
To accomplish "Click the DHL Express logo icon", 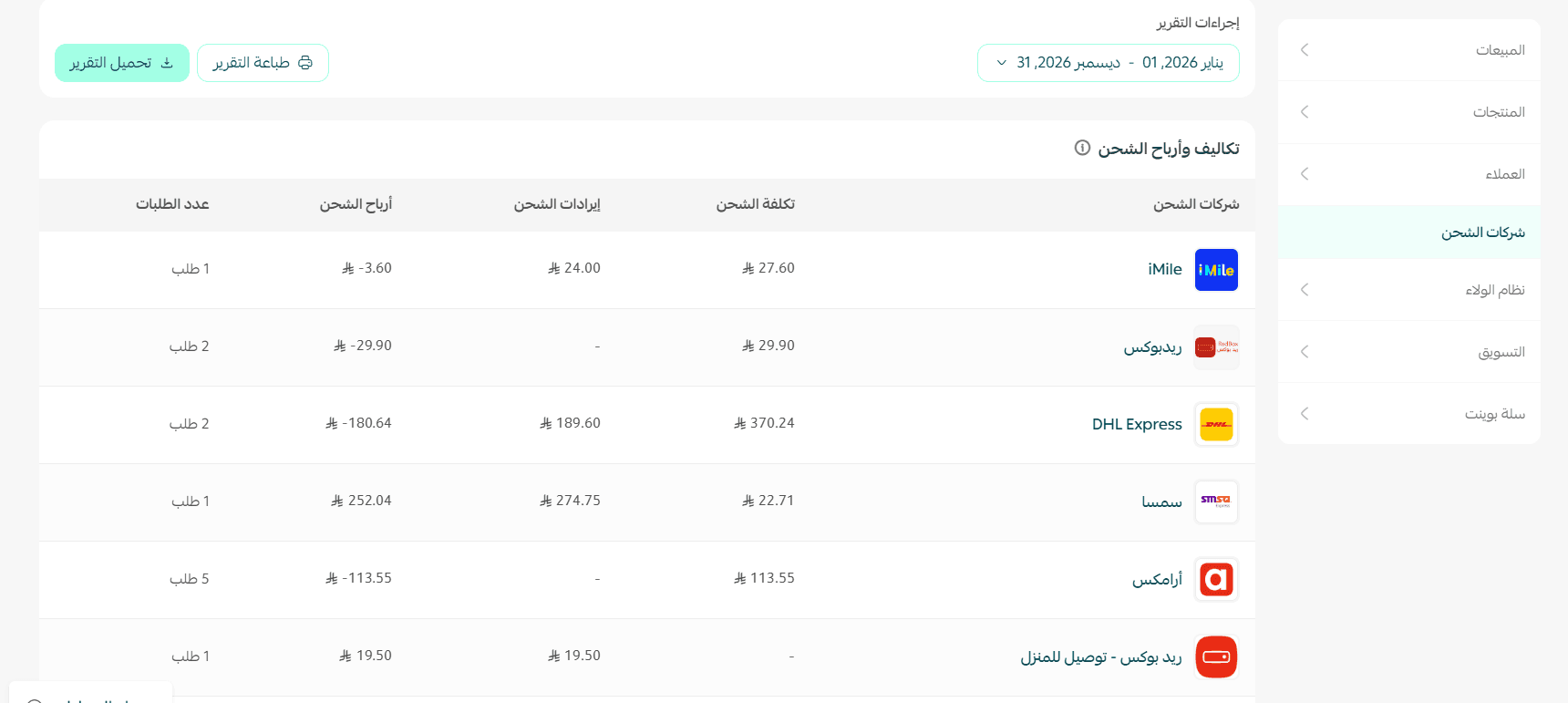I will 1216,425.
